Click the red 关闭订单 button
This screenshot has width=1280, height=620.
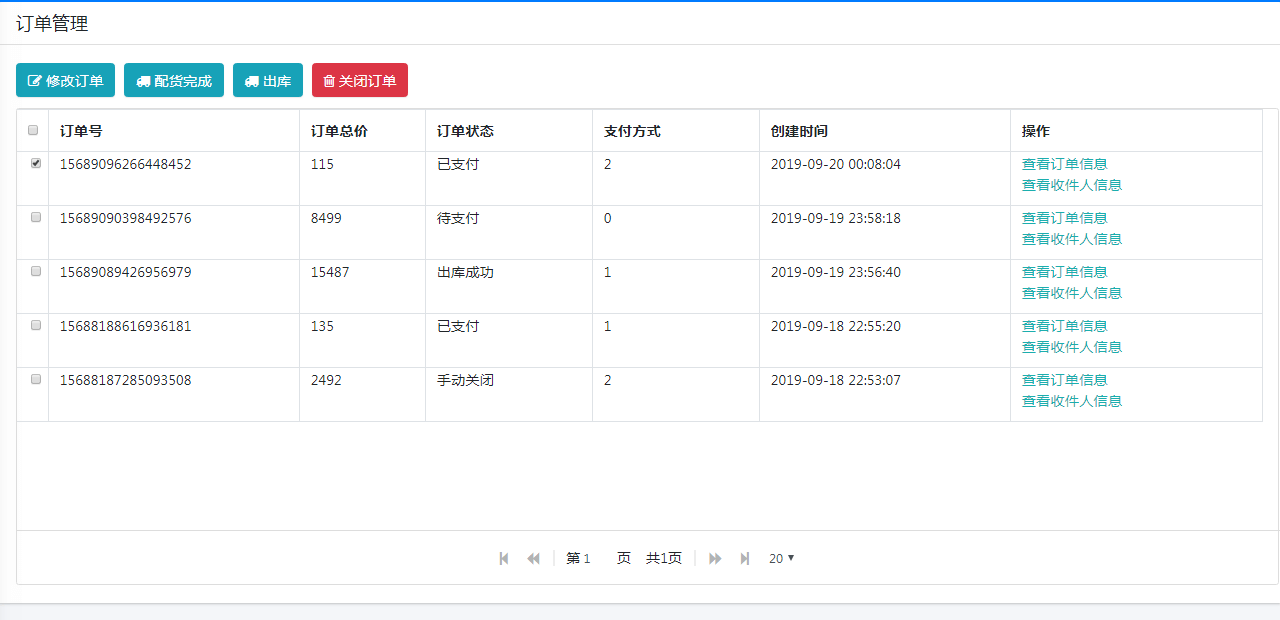360,80
